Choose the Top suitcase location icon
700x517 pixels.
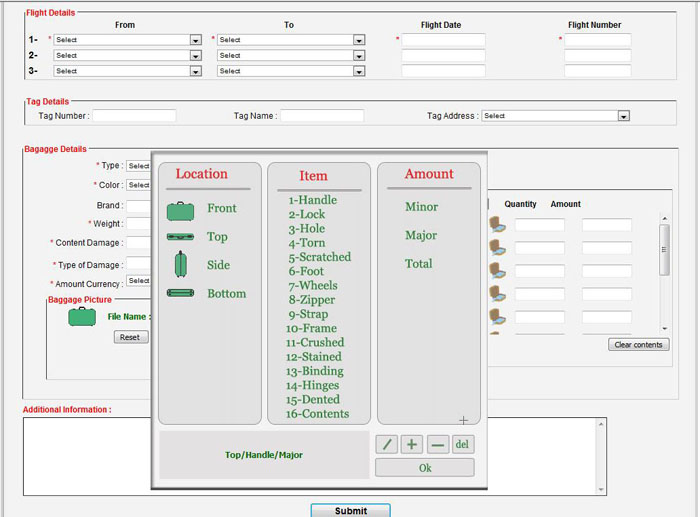180,237
